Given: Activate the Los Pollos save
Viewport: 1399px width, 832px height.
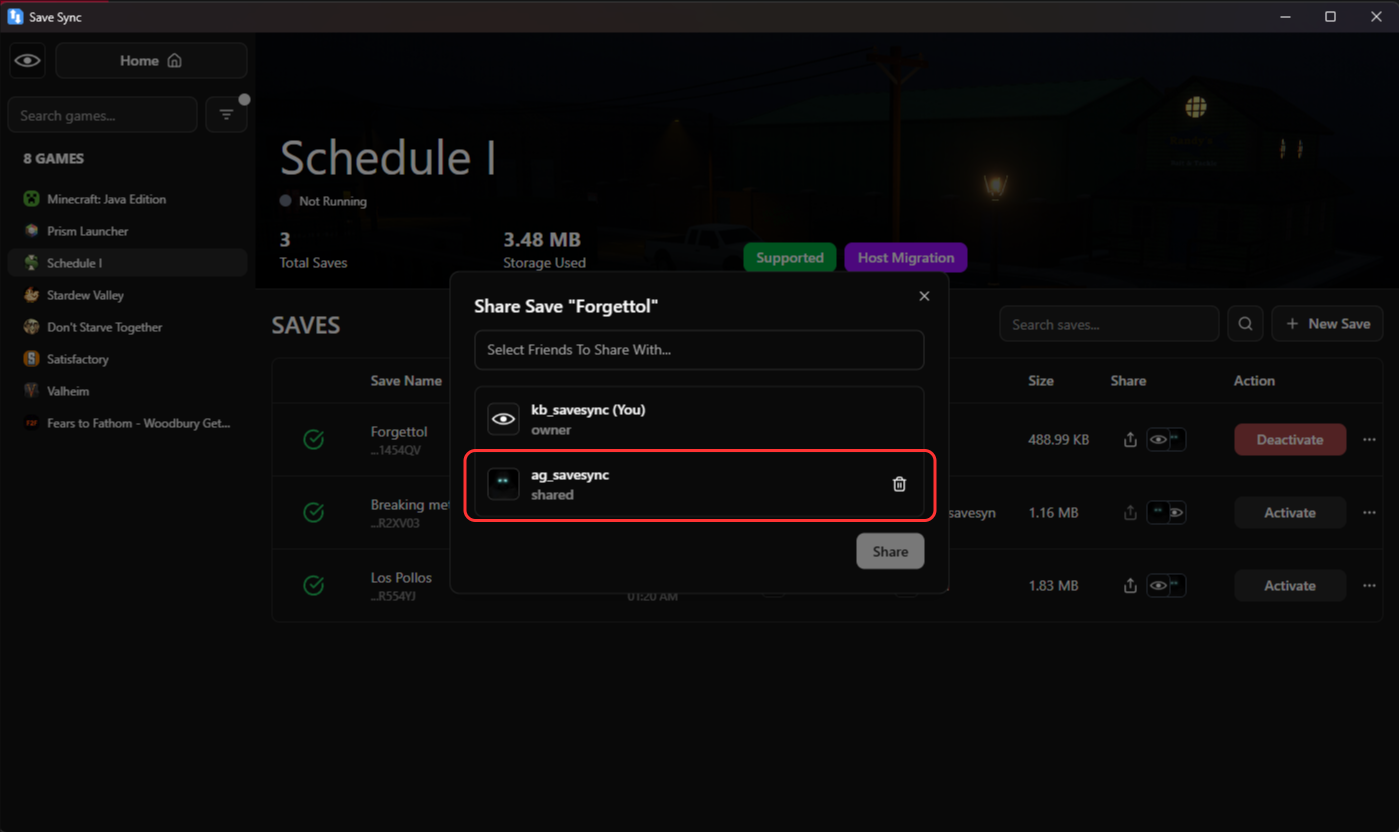Looking at the screenshot, I should point(1290,585).
